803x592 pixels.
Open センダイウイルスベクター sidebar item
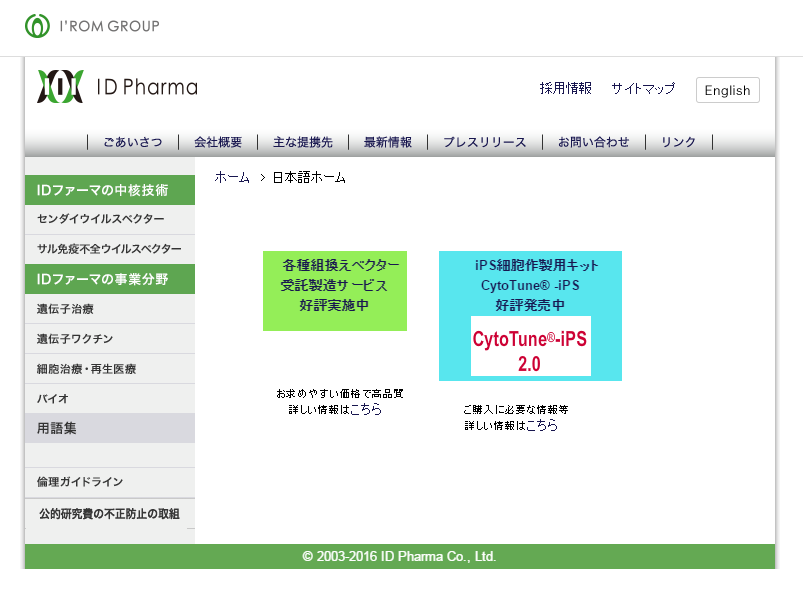pyautogui.click(x=110, y=219)
